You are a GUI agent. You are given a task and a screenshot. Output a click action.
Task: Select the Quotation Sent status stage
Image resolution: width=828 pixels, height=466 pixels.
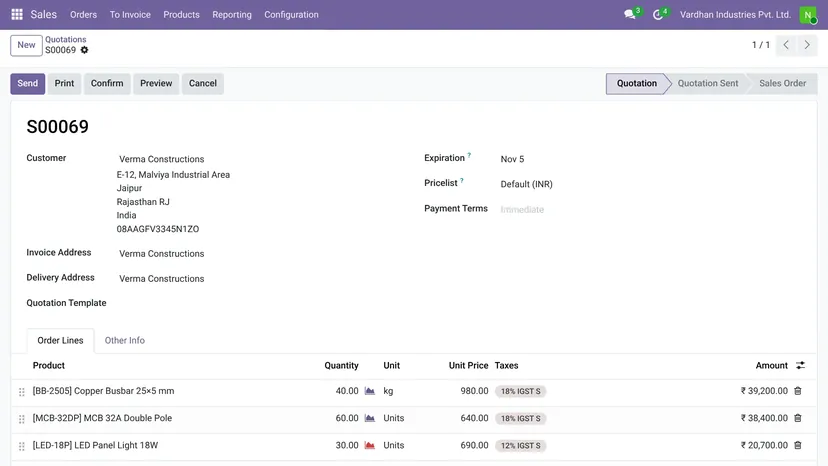(x=708, y=83)
